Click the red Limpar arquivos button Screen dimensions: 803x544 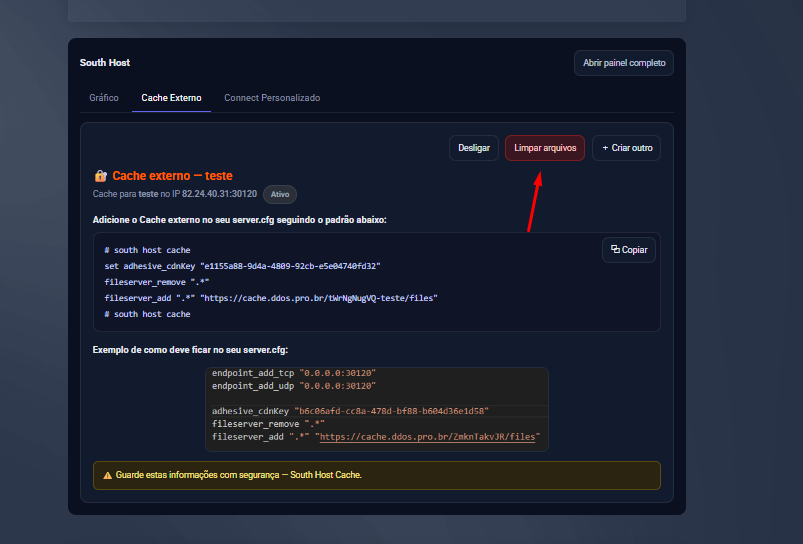(x=545, y=148)
